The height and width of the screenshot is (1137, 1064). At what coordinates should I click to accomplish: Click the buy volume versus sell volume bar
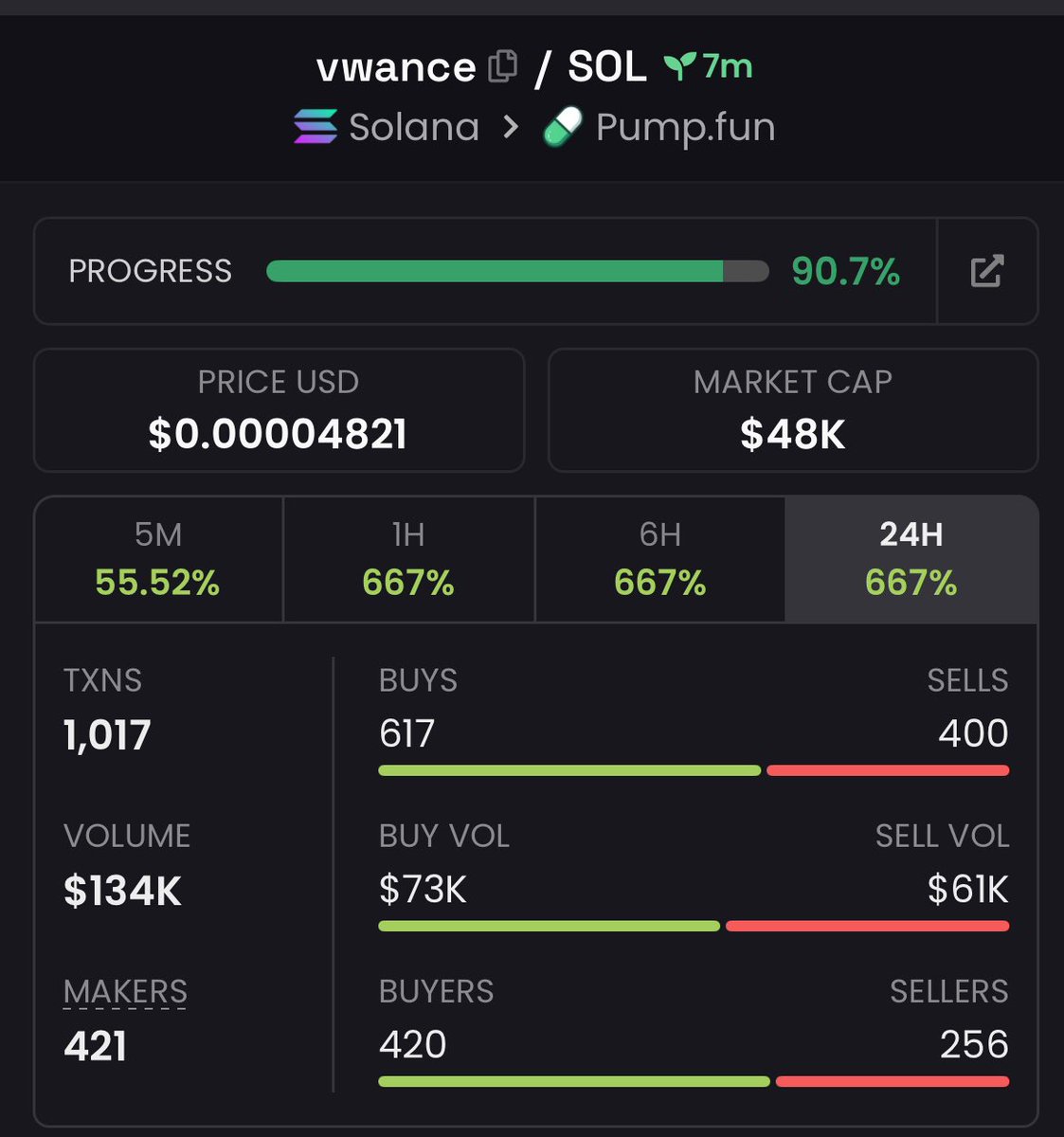(694, 926)
